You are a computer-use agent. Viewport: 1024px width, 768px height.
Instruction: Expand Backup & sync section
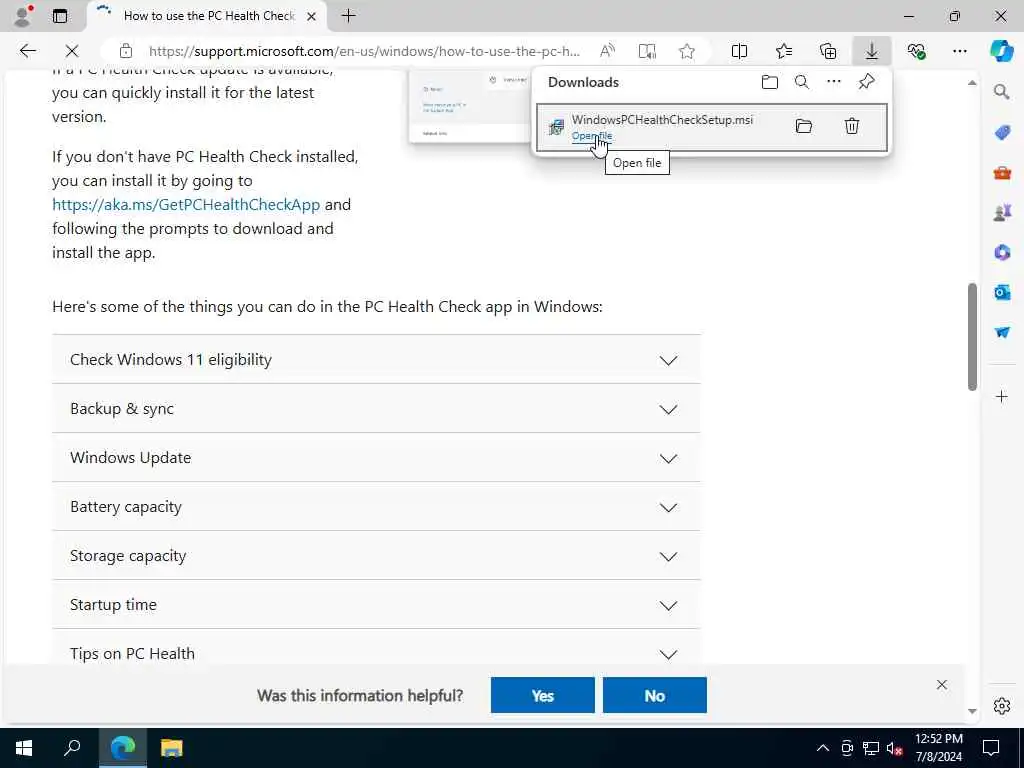coord(376,409)
